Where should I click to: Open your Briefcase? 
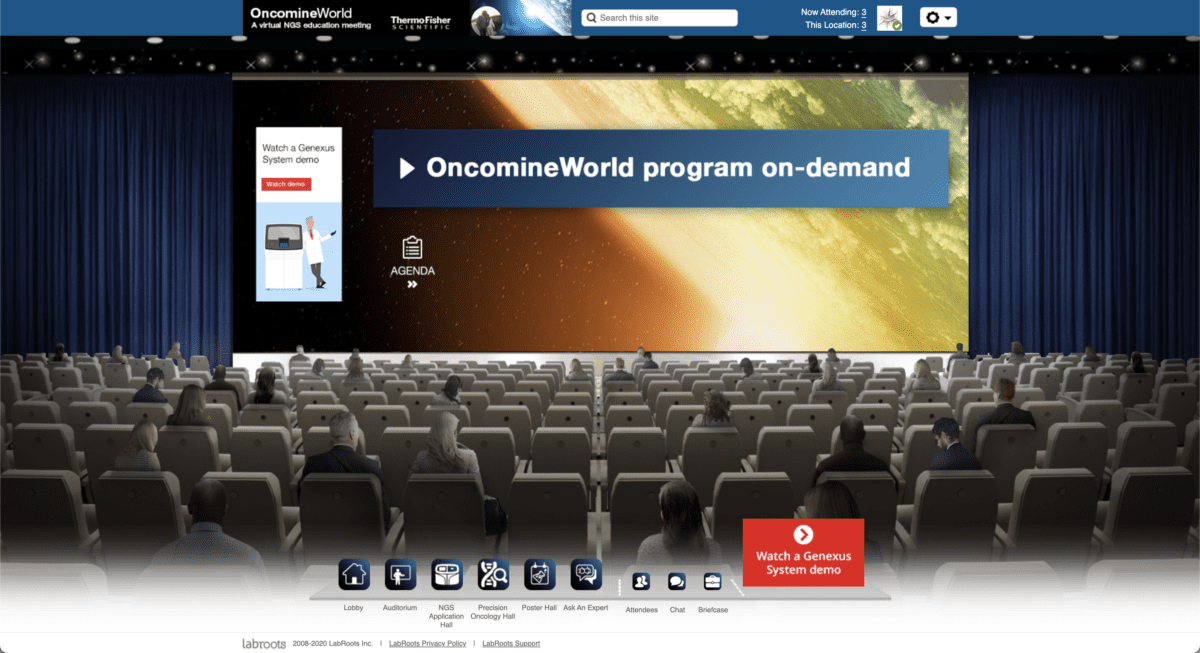pyautogui.click(x=712, y=580)
